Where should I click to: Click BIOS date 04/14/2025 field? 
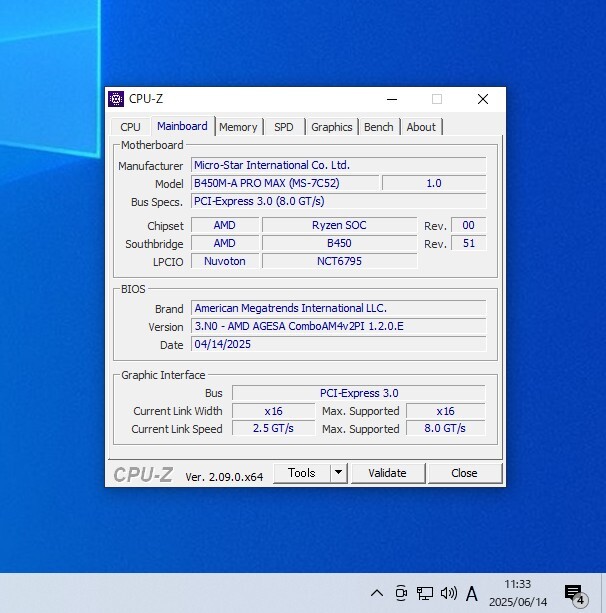(x=339, y=344)
